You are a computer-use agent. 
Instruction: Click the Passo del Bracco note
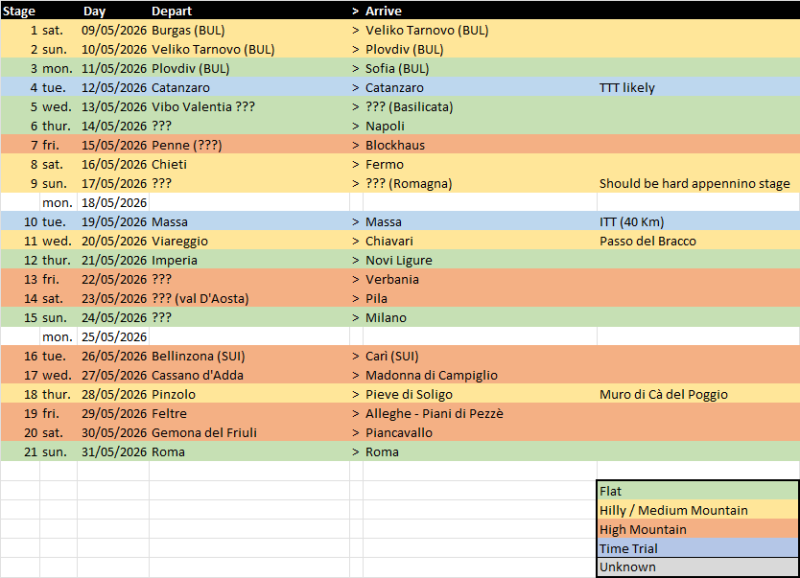[x=646, y=241]
